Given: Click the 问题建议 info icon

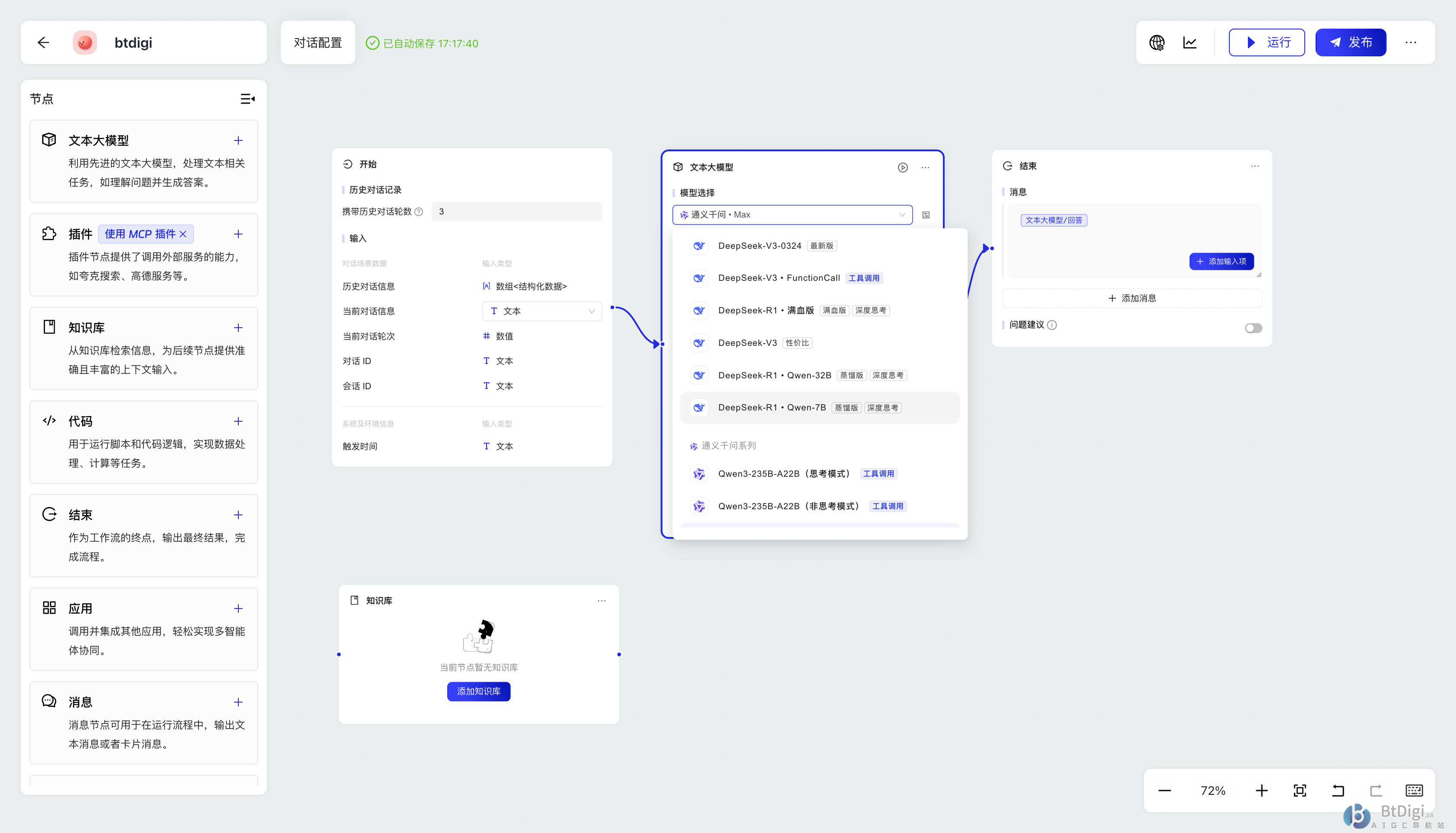Looking at the screenshot, I should (1052, 325).
